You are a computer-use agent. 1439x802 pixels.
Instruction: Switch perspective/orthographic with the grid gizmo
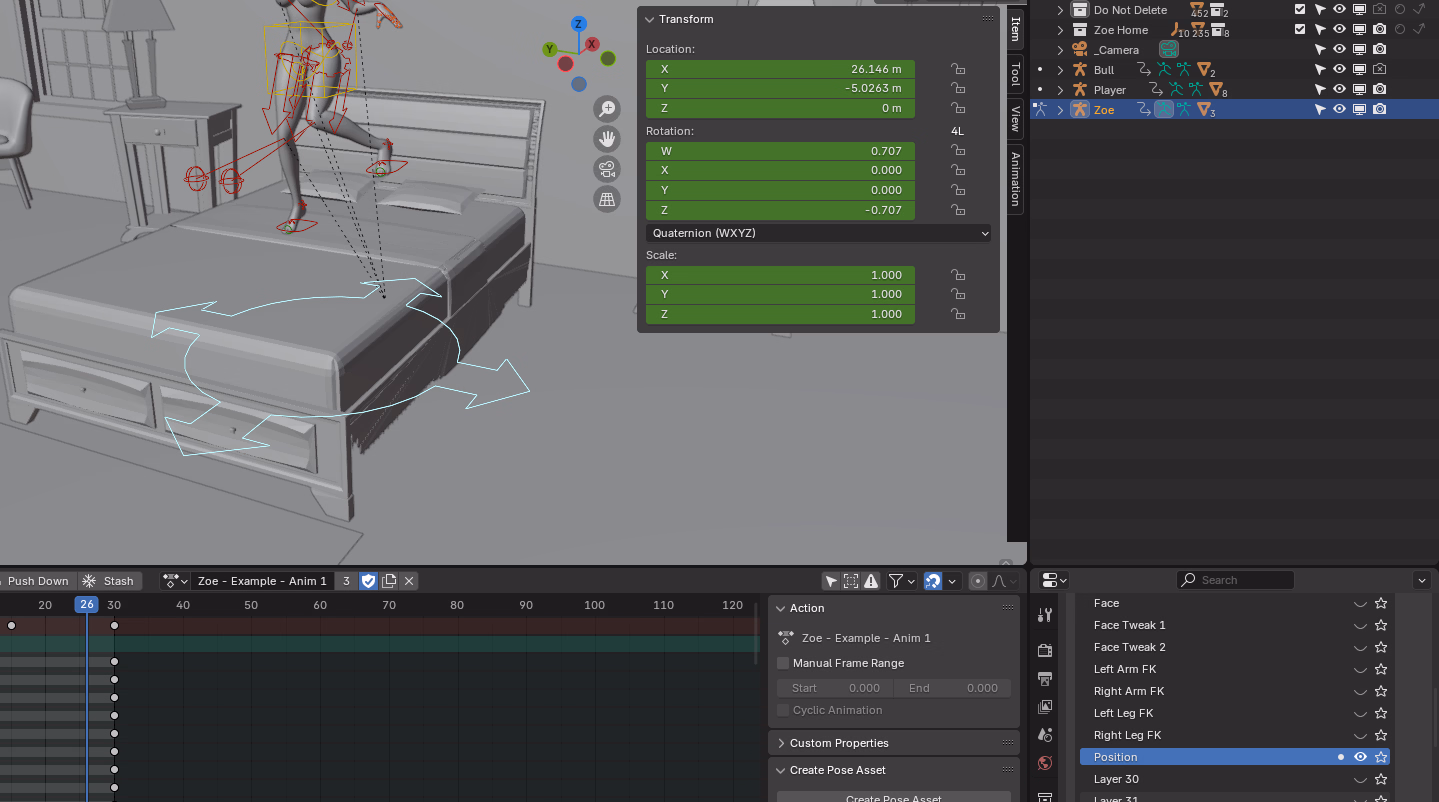(606, 199)
